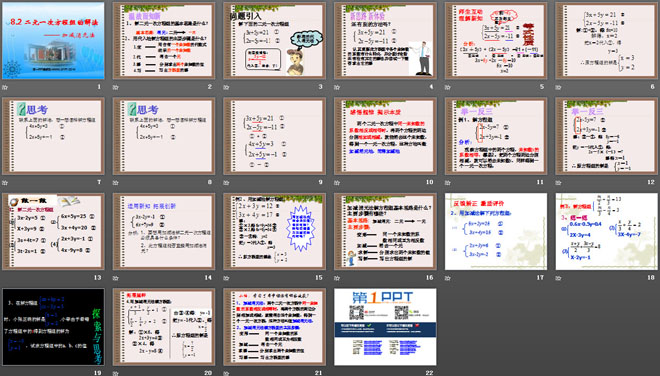This screenshot has width=660, height=376.
Task: Select the black background slide 19
Action: pyautogui.click(x=53, y=327)
